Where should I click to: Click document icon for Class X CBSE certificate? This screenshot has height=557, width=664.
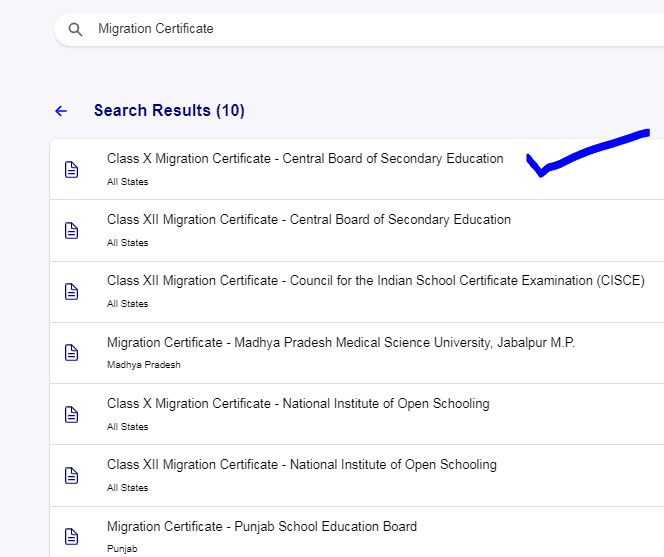point(71,169)
